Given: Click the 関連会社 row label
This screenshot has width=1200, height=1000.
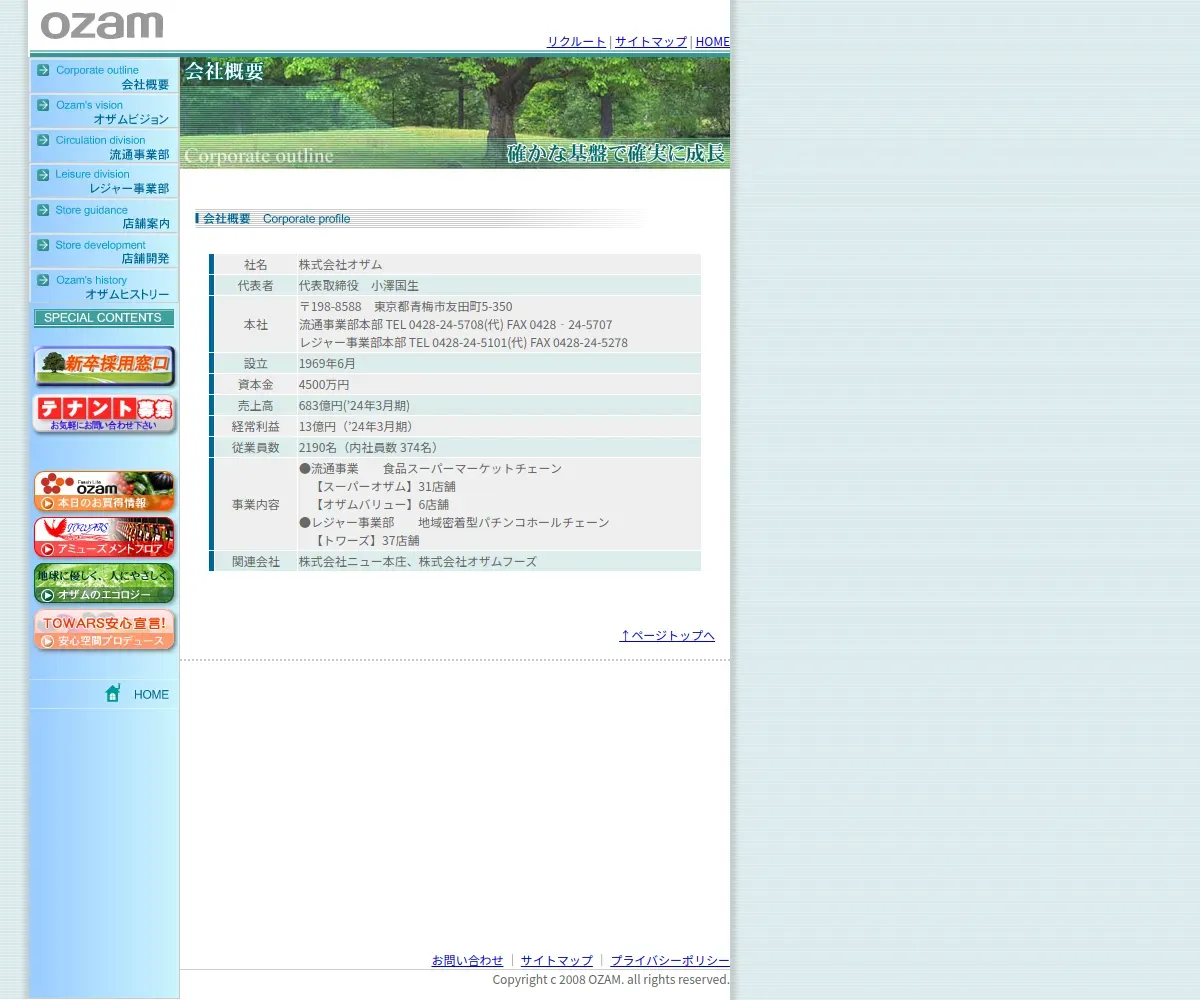Looking at the screenshot, I should [256, 562].
